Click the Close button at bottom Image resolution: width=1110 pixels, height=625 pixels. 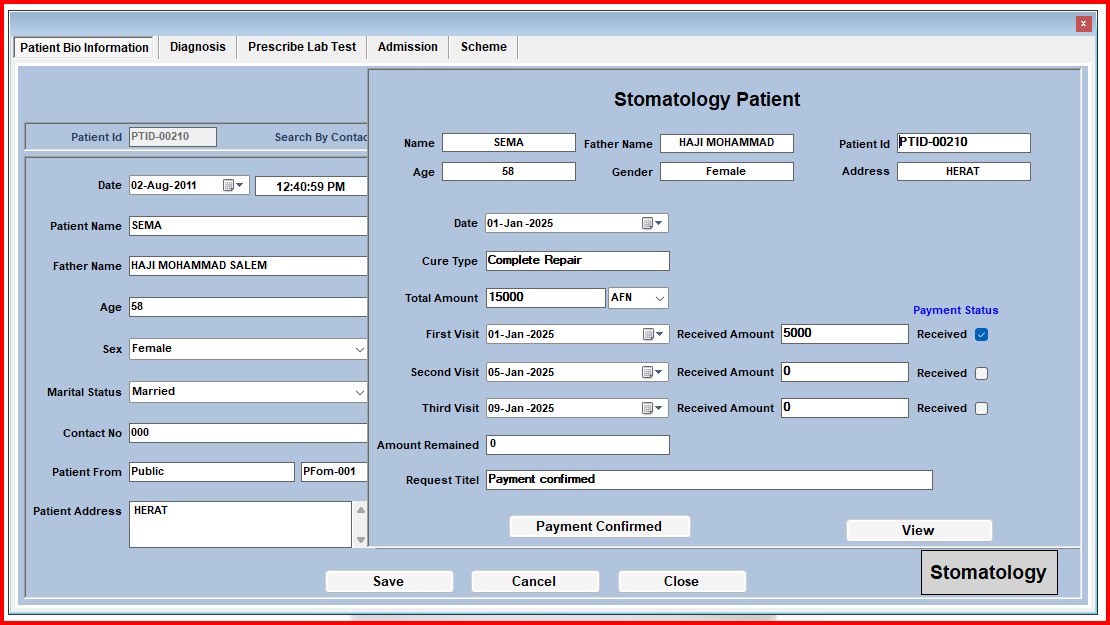pyautogui.click(x=682, y=581)
